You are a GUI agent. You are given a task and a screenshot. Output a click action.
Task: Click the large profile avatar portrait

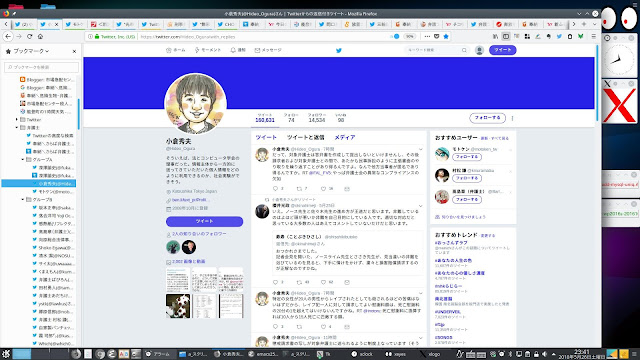(x=196, y=104)
